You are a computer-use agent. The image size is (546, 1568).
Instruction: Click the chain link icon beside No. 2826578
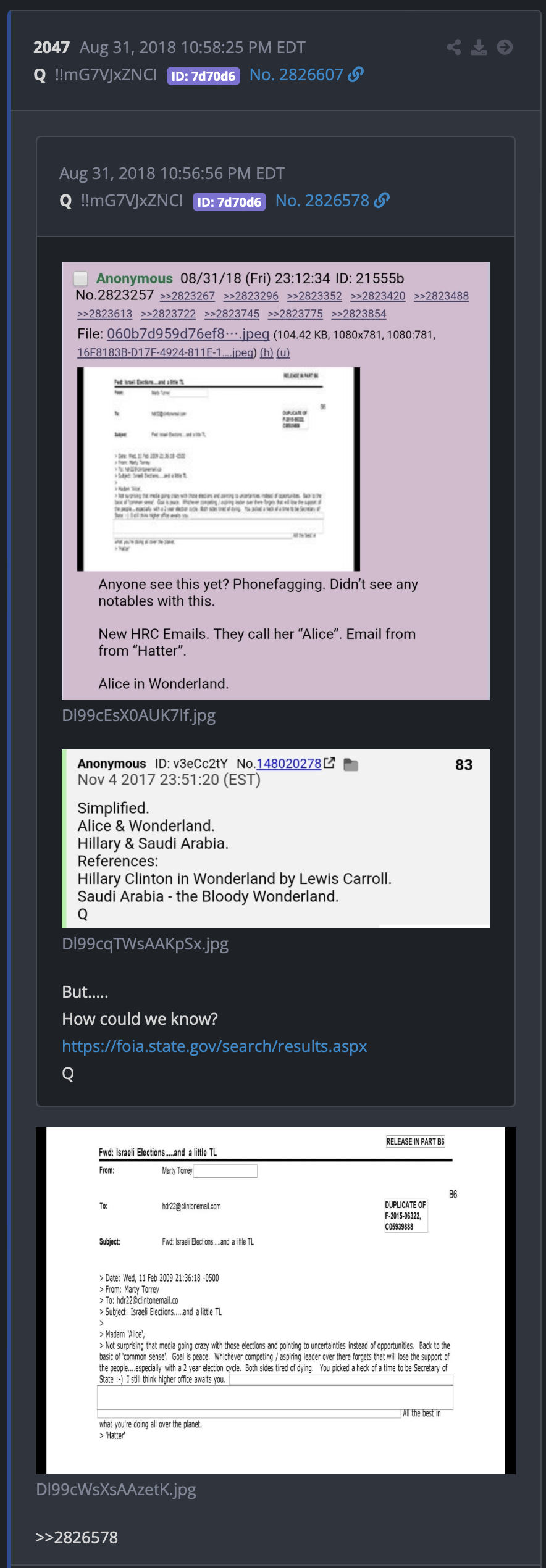pos(382,201)
